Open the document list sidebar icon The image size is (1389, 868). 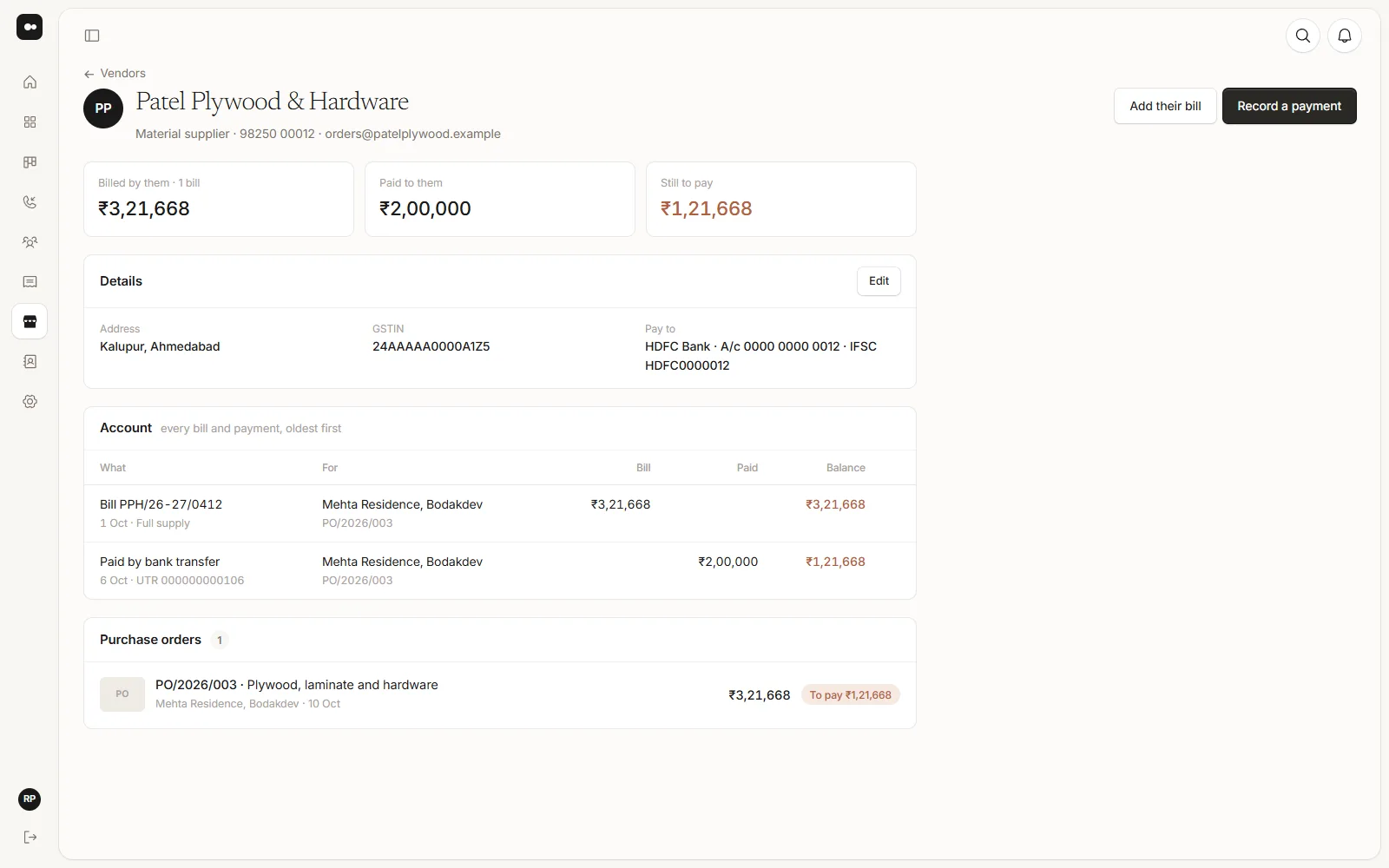[x=30, y=282]
